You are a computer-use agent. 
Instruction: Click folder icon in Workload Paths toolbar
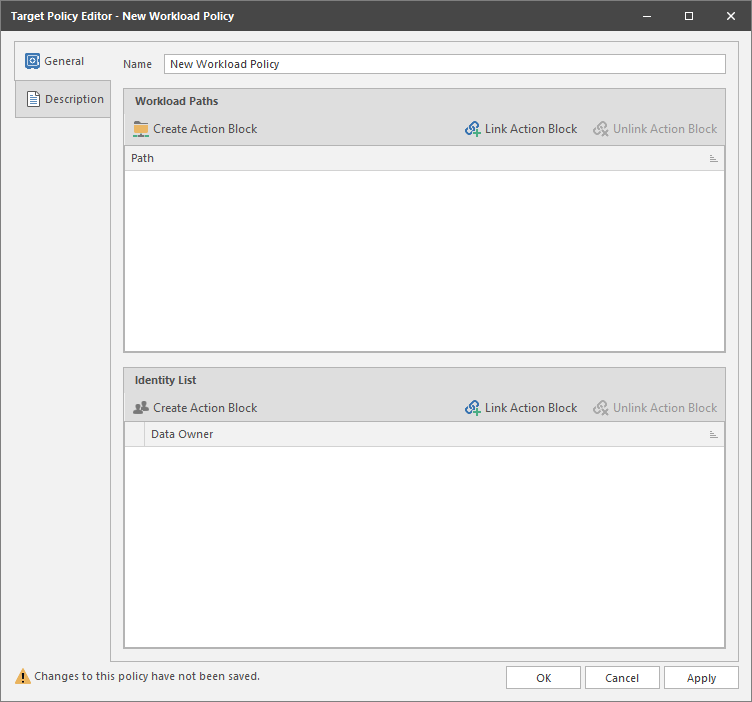point(141,129)
